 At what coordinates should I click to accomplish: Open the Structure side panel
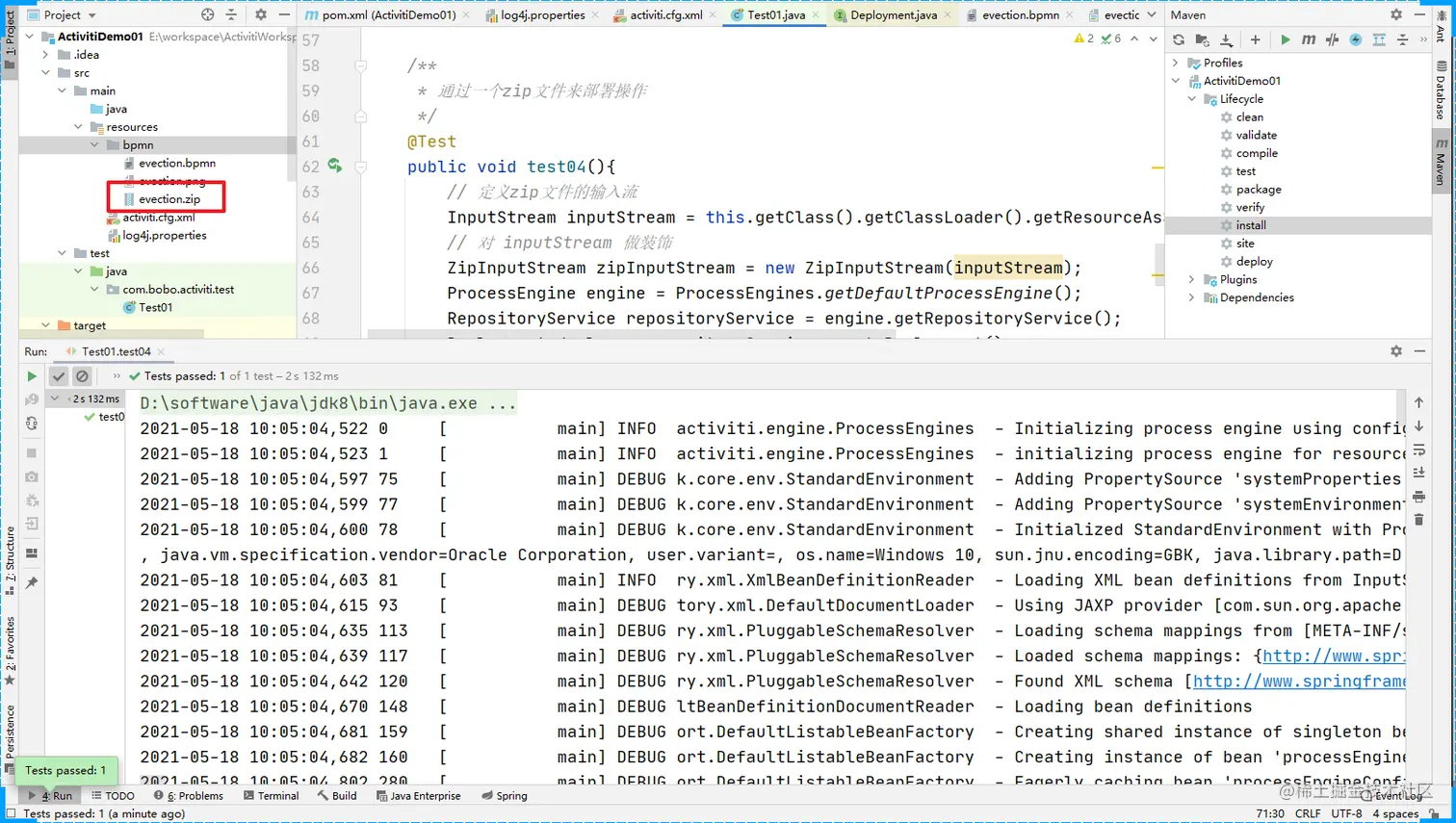tap(10, 561)
